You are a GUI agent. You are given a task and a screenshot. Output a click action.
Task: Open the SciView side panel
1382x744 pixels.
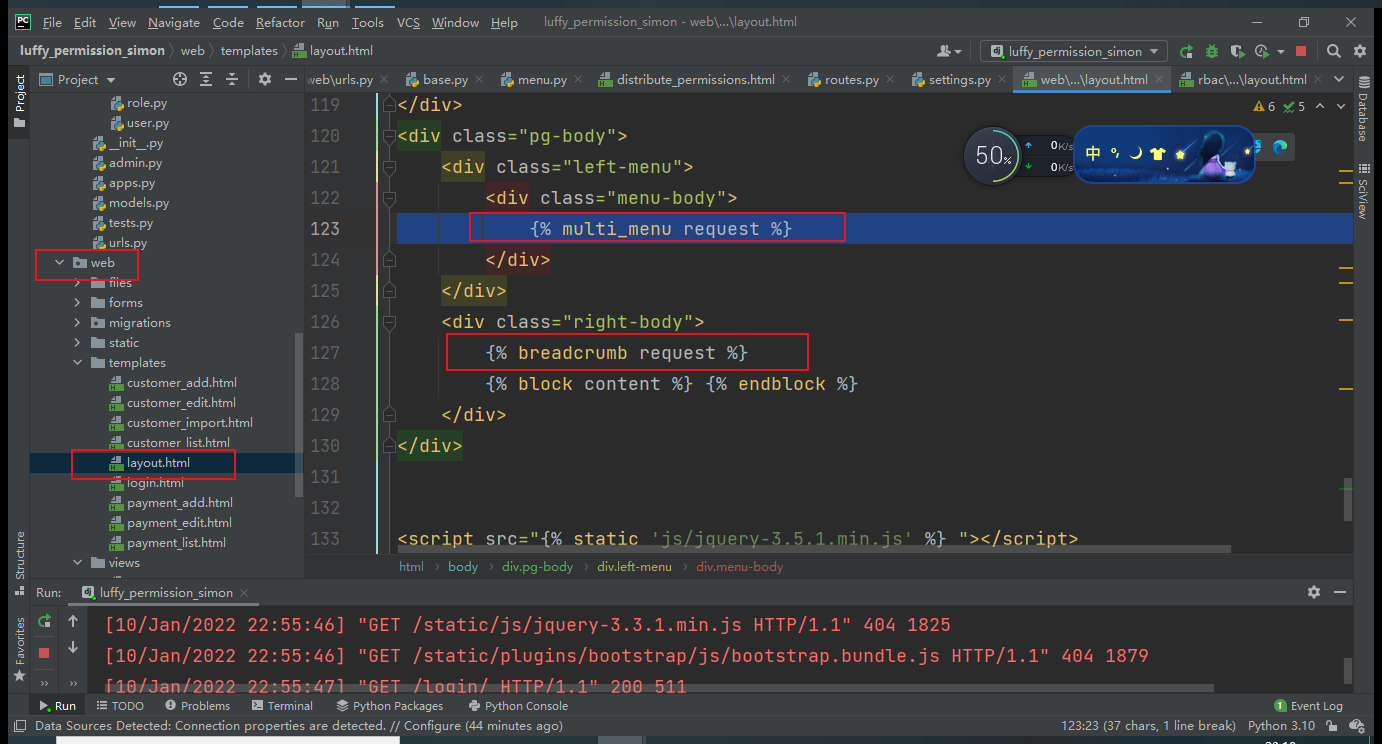tap(1362, 191)
